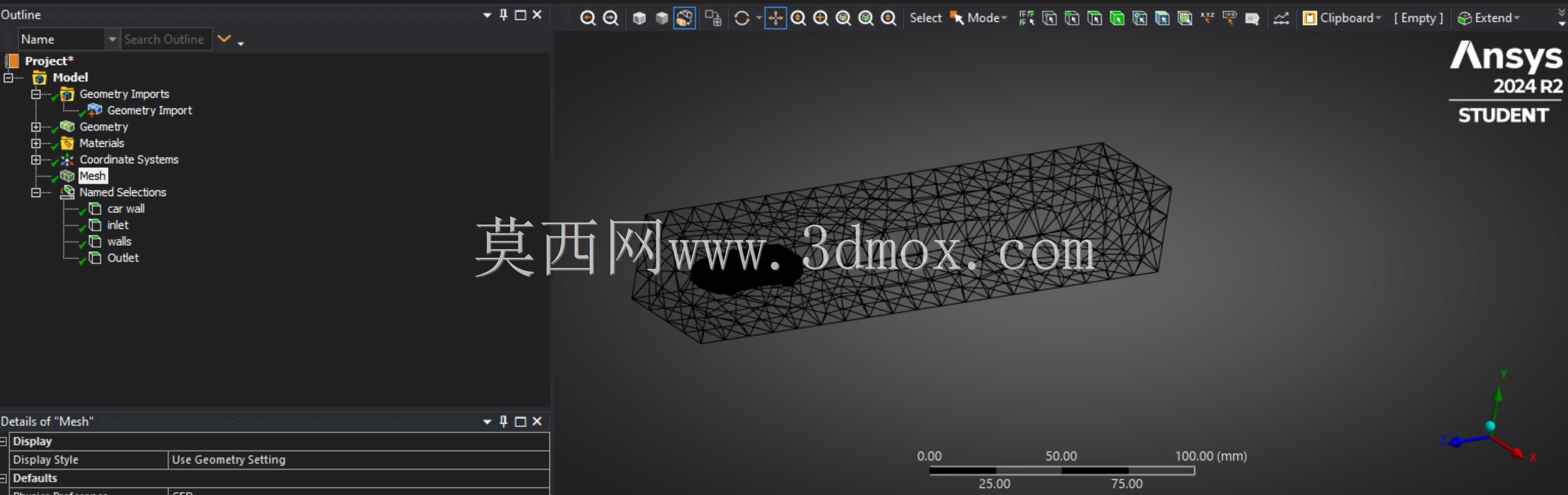Screen dimensions: 1568x495
Task: Click the graph chart line icon
Action: (1281, 18)
